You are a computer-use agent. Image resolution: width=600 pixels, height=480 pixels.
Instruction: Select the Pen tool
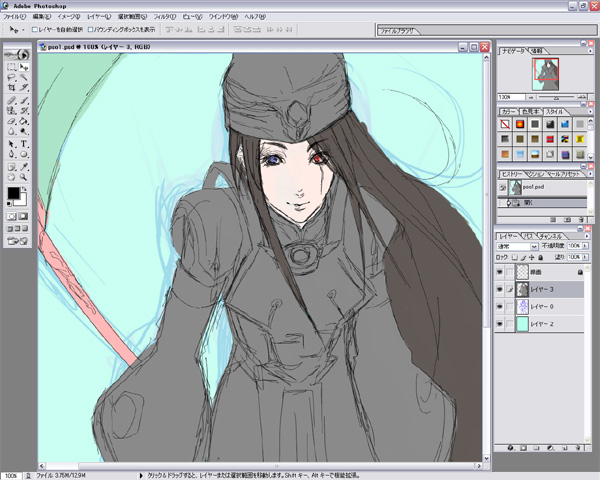point(11,154)
